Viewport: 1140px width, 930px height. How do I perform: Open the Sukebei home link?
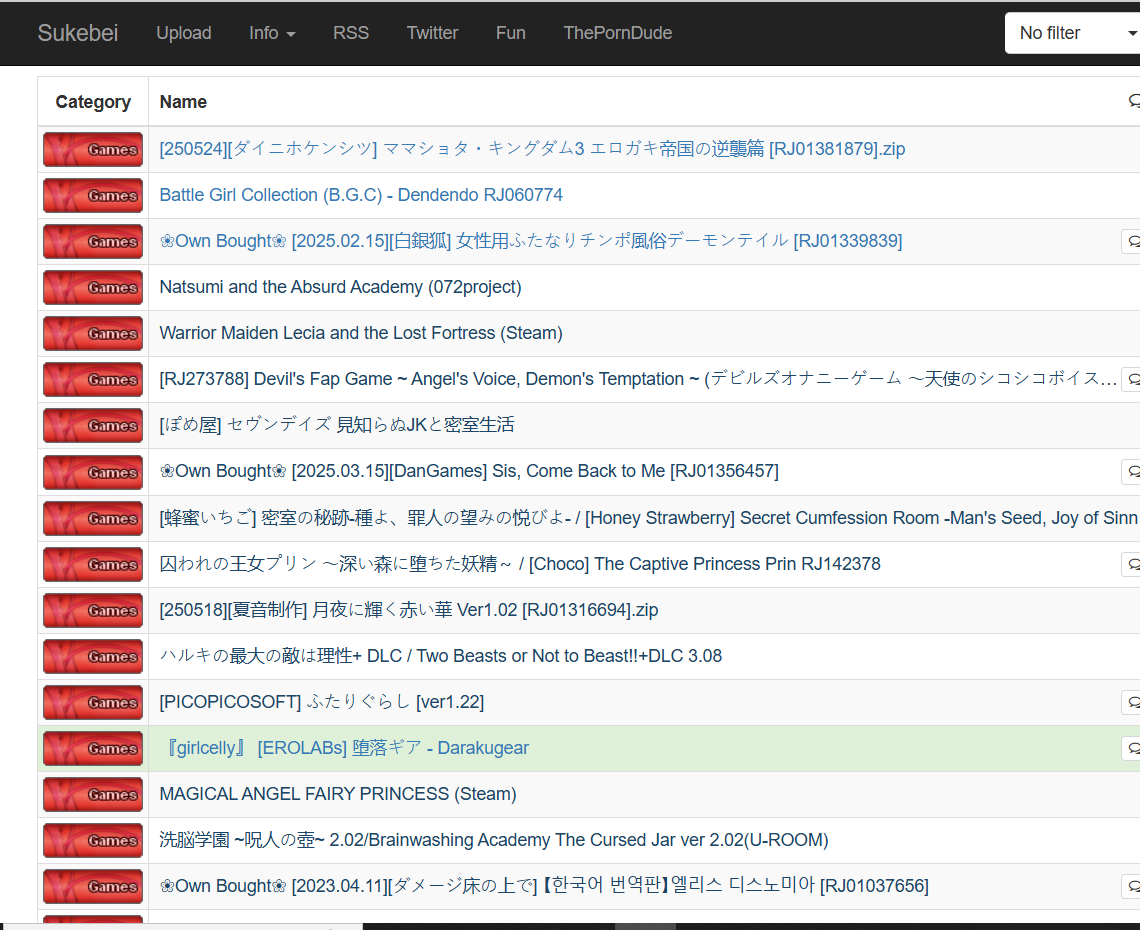coord(77,33)
